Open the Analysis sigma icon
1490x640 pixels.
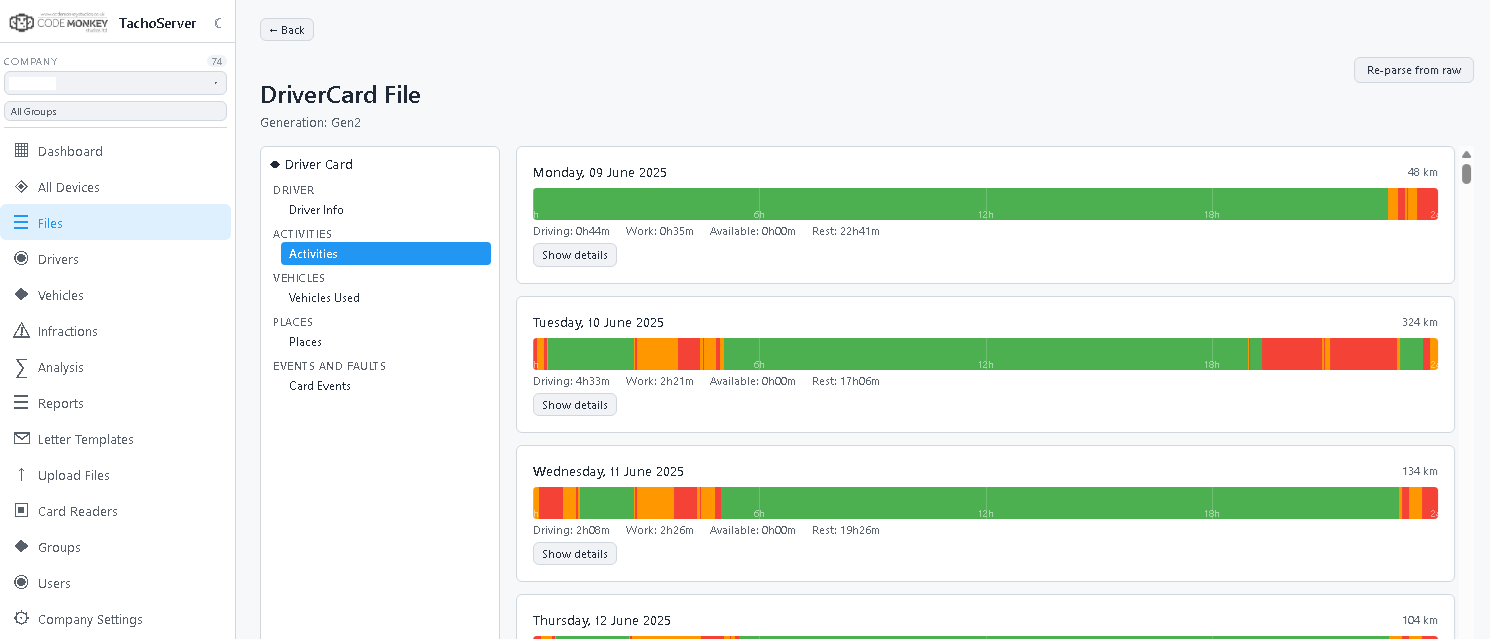click(x=21, y=367)
